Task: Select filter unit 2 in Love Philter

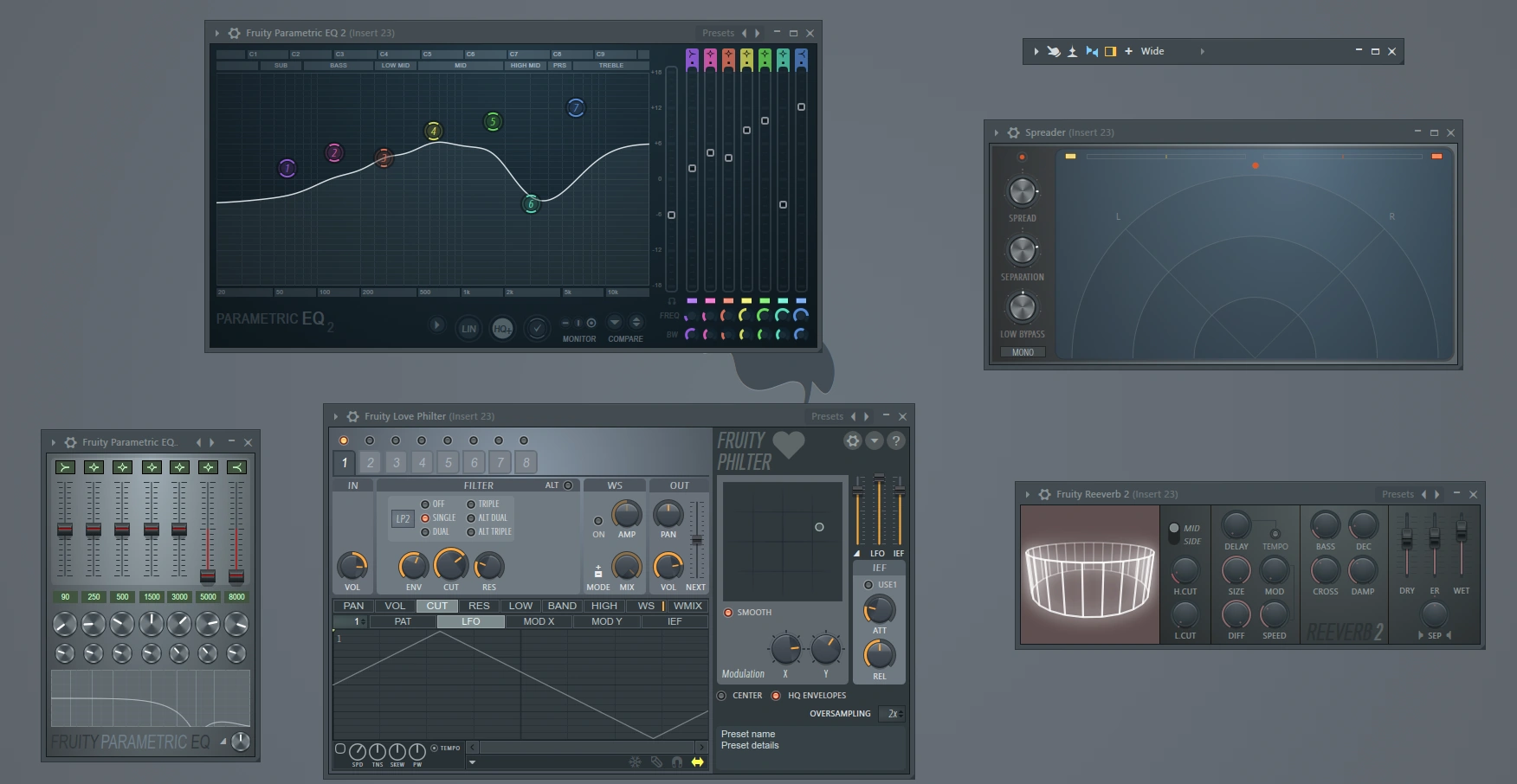Action: pos(371,462)
